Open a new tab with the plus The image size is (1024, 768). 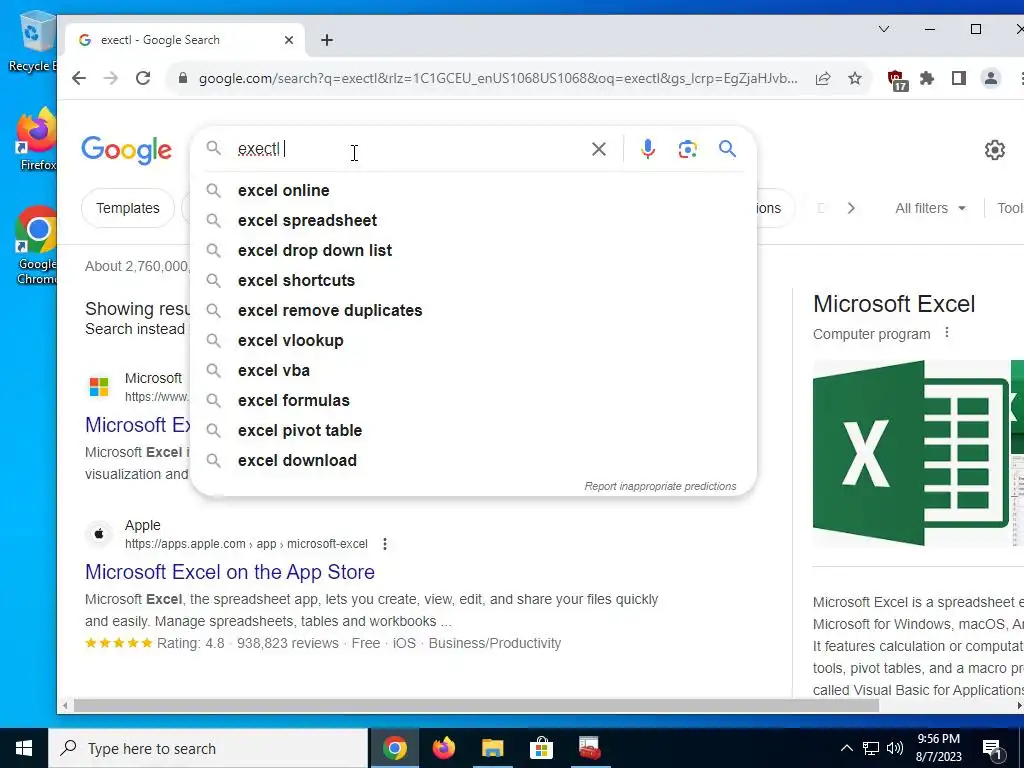click(x=327, y=40)
